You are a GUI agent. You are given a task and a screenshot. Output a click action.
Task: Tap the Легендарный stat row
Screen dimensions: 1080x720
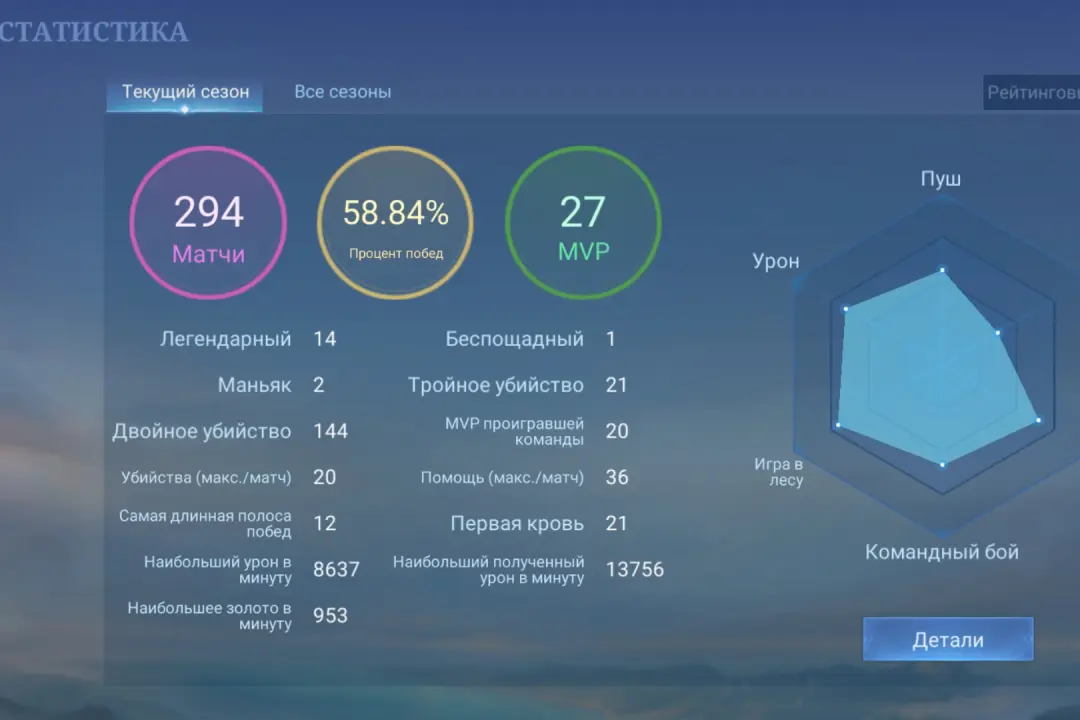coord(226,339)
